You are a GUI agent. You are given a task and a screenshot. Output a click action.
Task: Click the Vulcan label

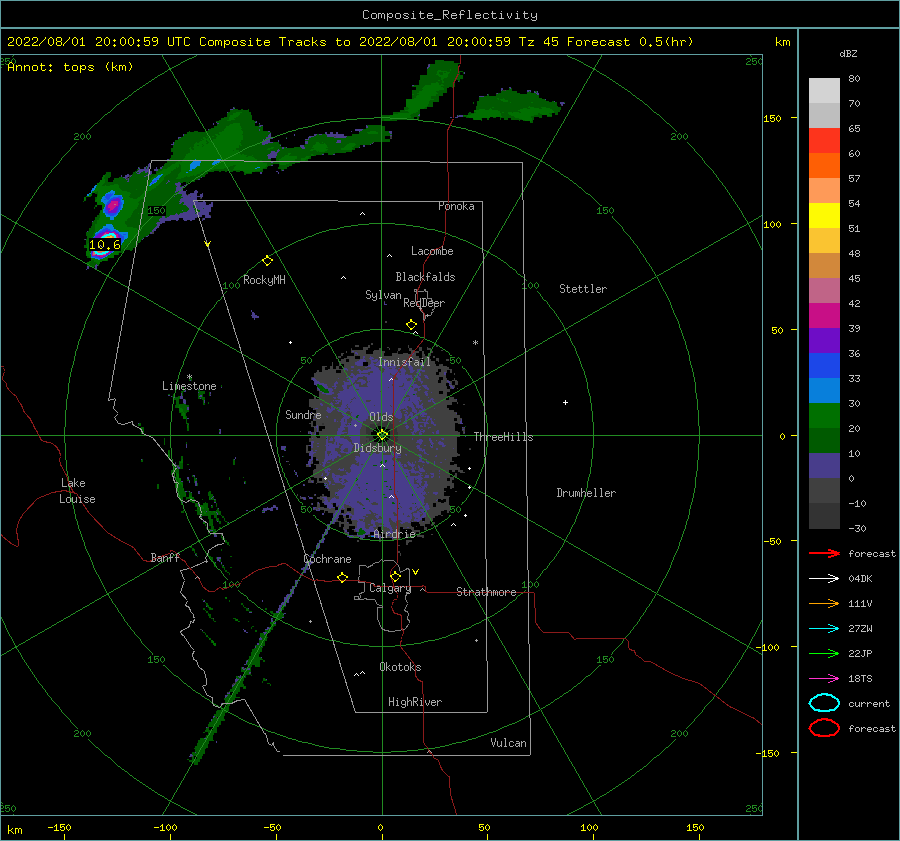coord(509,743)
